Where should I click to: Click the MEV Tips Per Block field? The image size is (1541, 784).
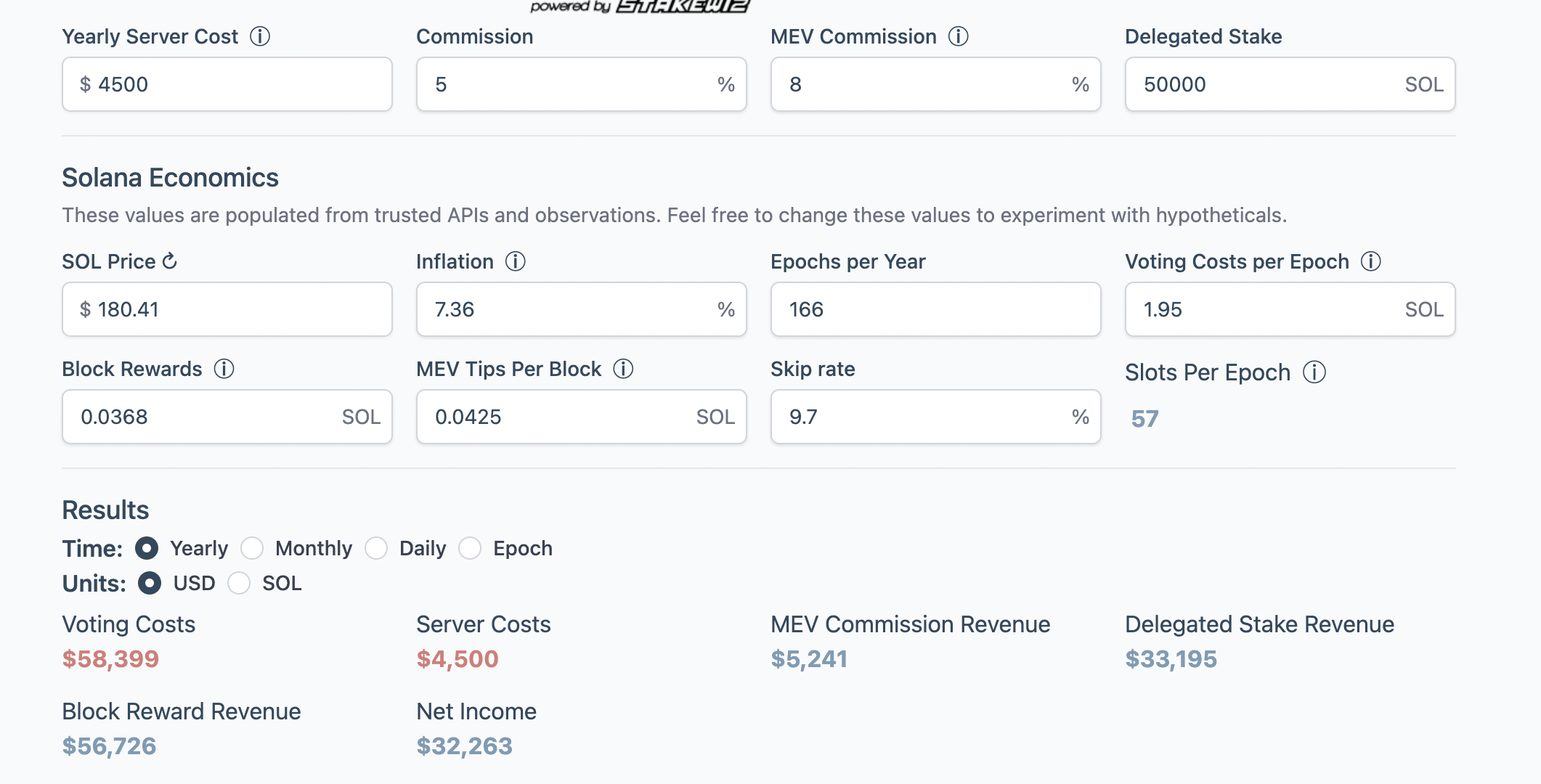[x=582, y=417]
